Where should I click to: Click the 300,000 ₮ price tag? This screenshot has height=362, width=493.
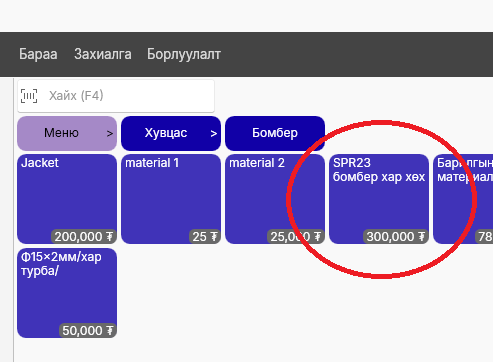point(396,237)
